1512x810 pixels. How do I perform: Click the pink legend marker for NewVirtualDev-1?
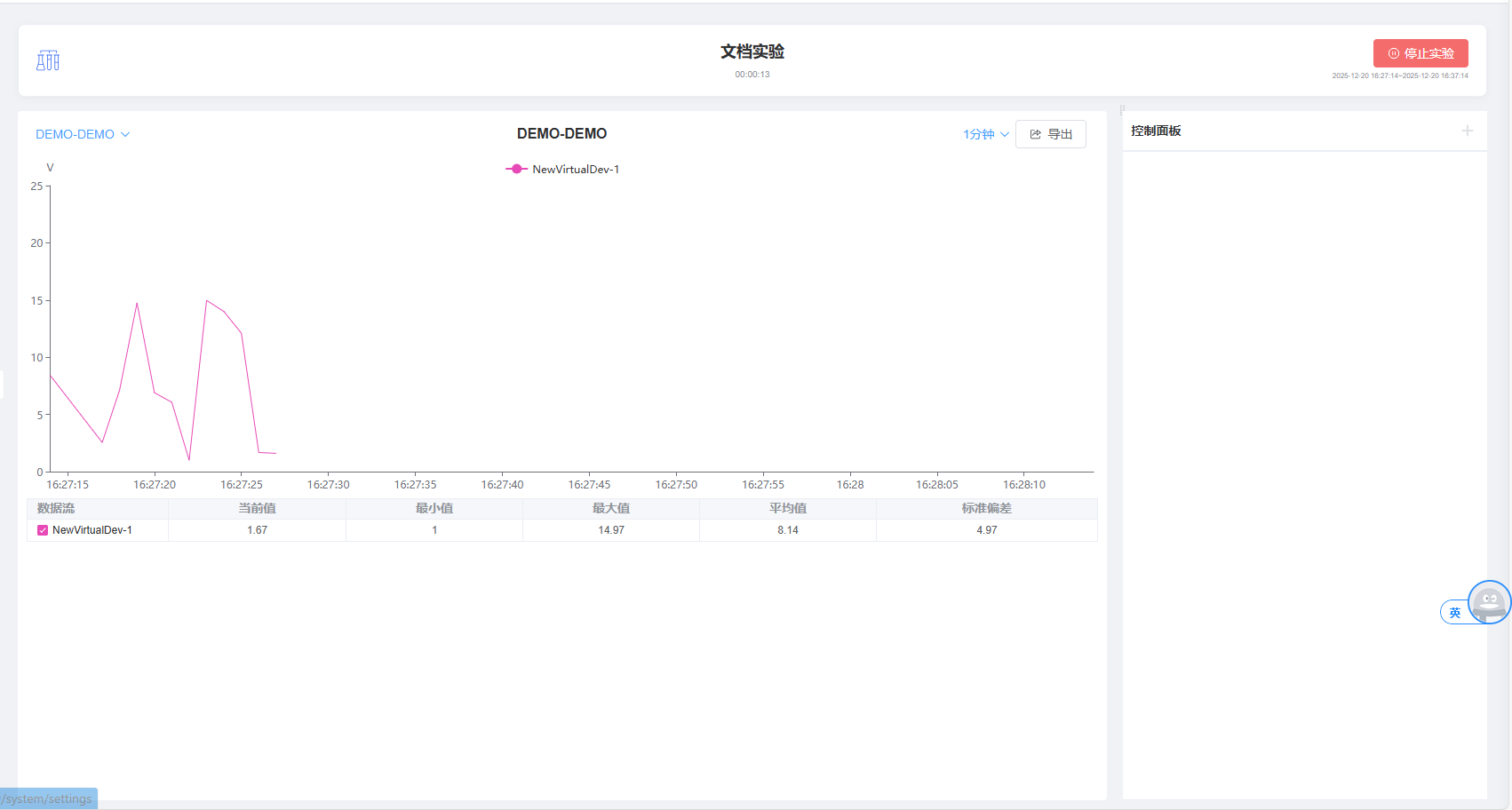tap(516, 169)
